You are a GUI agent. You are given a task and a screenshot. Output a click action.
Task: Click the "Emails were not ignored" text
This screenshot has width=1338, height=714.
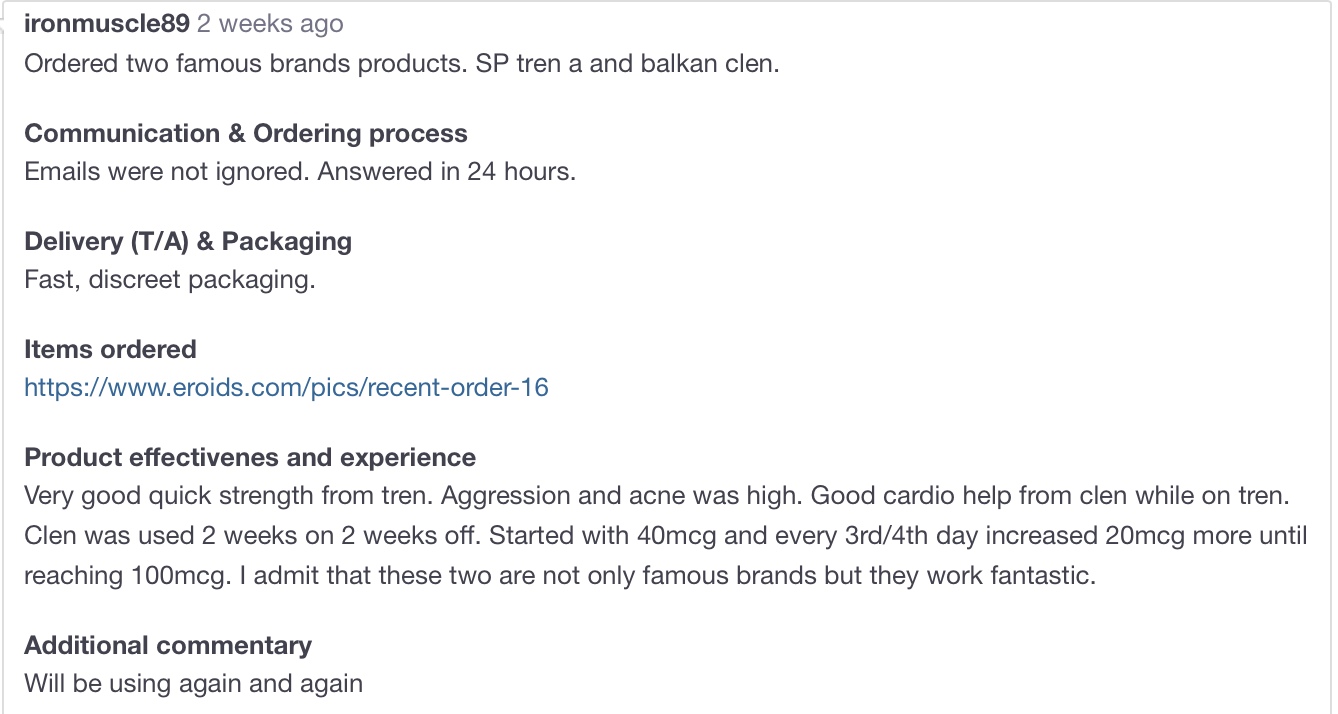pos(166,171)
